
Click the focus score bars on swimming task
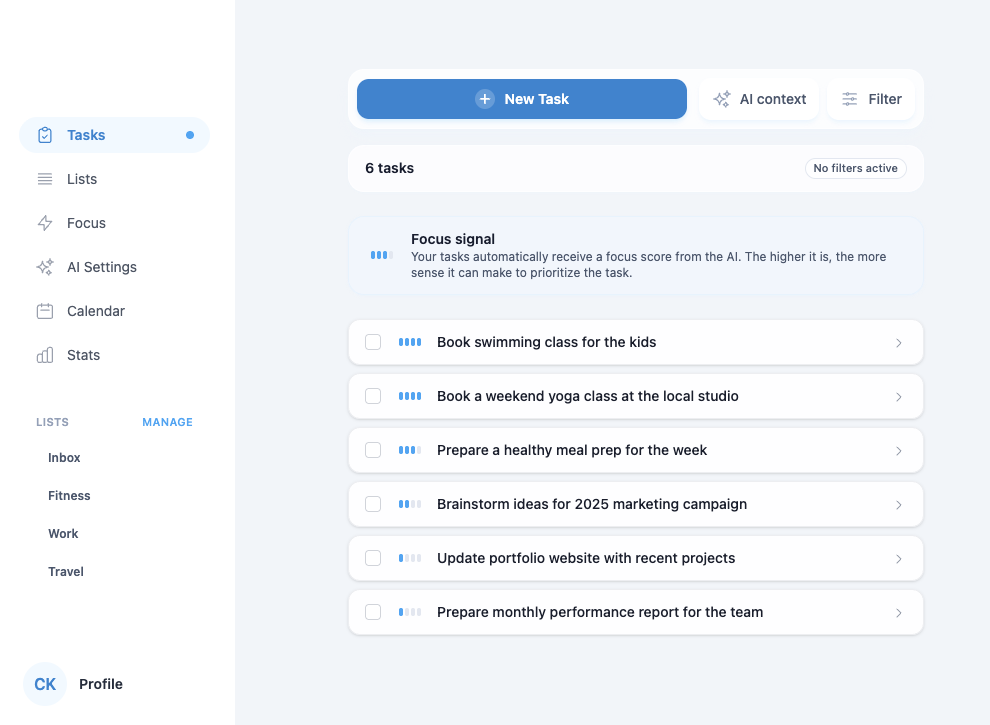[409, 341]
